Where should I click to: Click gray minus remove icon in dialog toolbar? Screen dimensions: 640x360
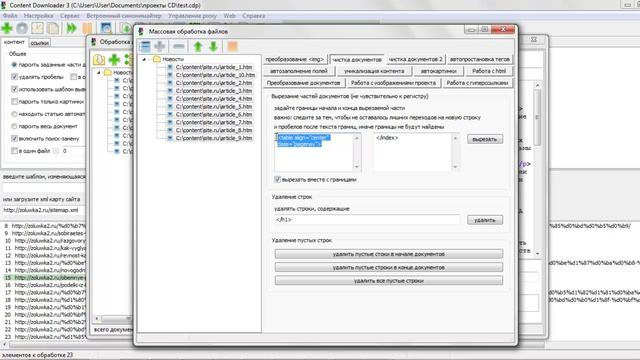point(178,47)
